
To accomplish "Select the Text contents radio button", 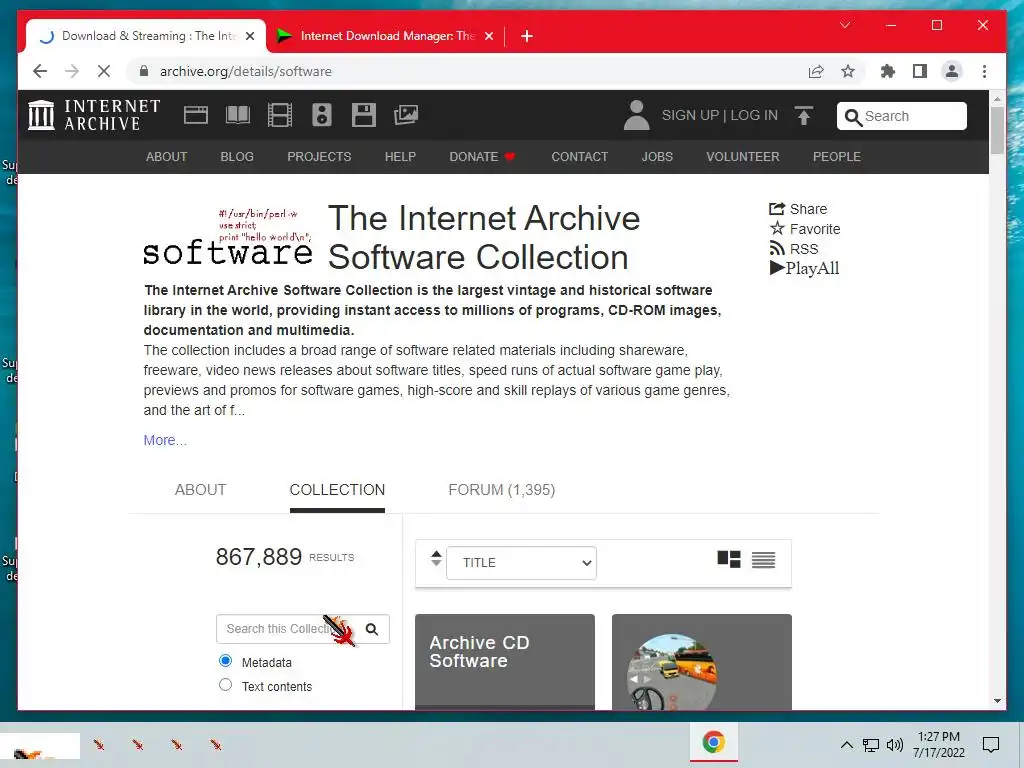I will coord(225,685).
